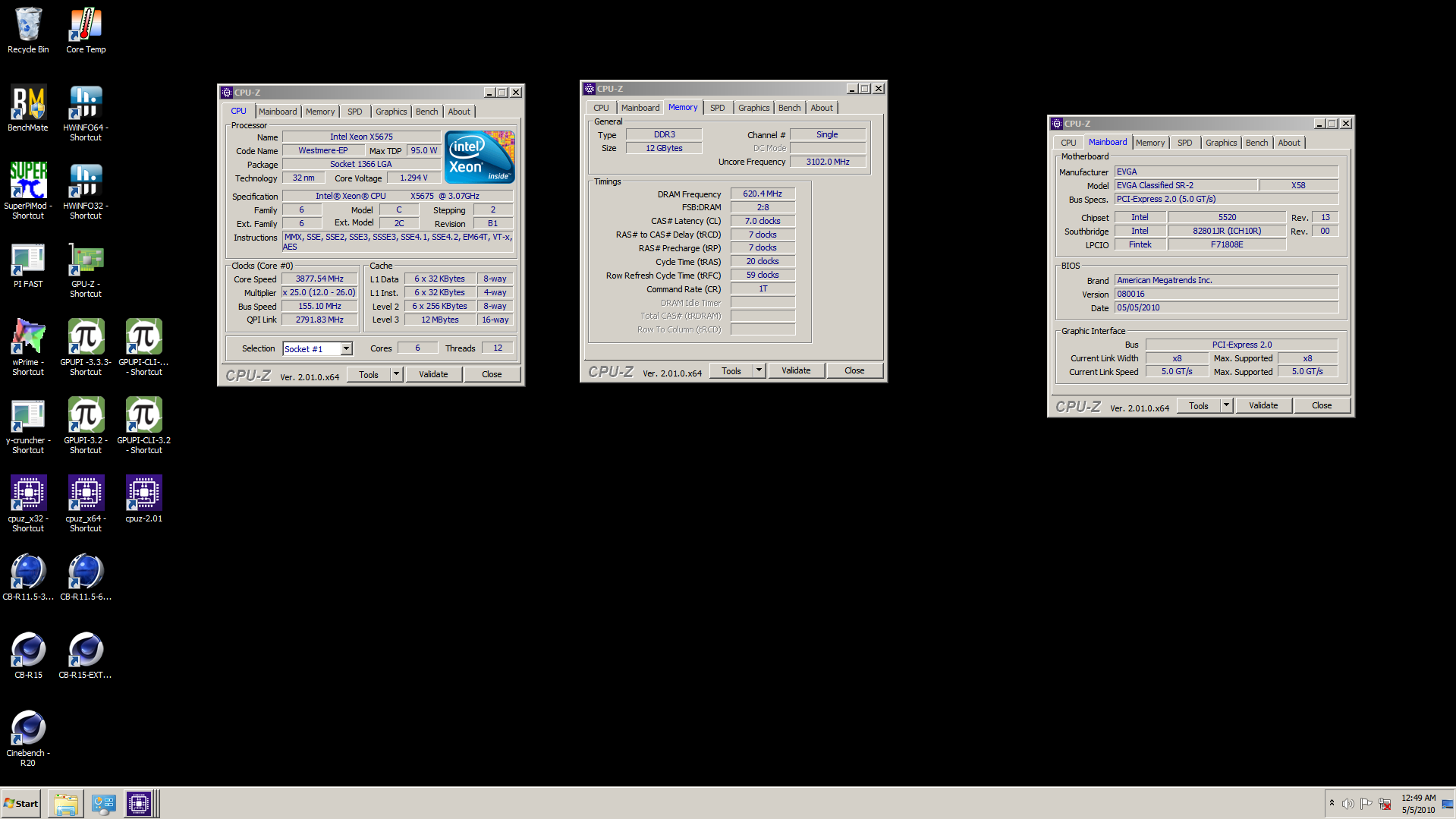1456x819 pixels.
Task: Launch Cinebench R20 desktop icon
Action: click(x=28, y=739)
